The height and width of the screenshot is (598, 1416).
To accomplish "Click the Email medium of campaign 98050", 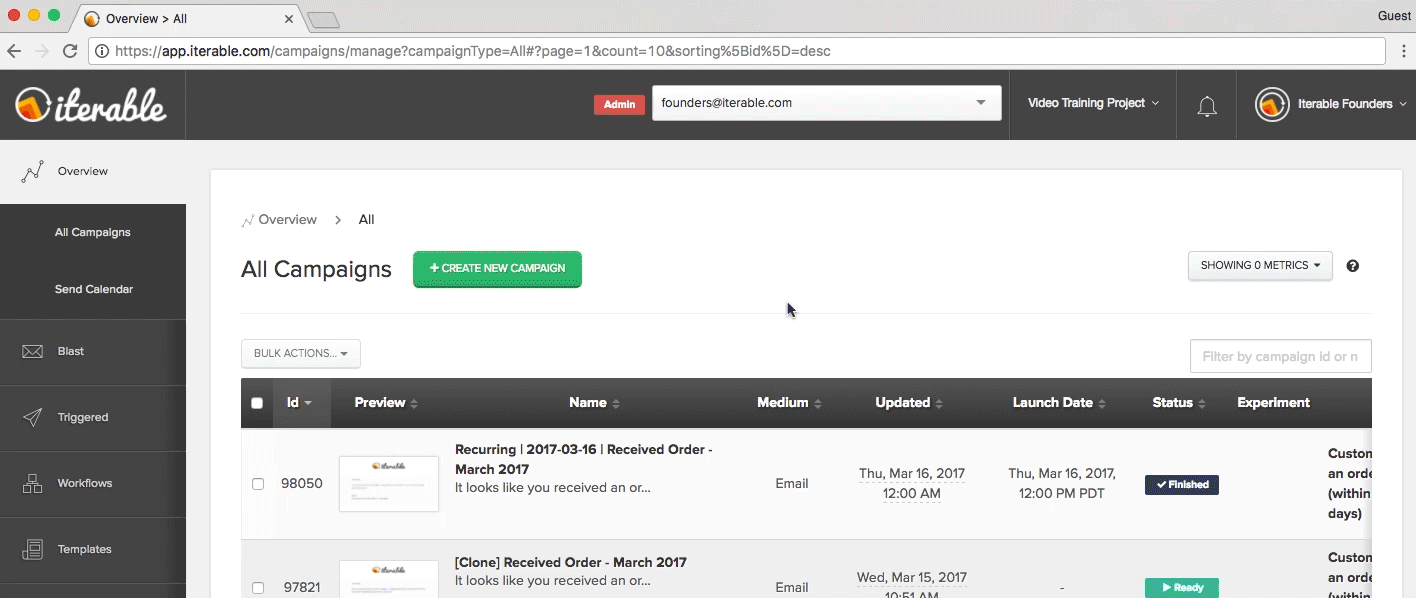I will [792, 484].
